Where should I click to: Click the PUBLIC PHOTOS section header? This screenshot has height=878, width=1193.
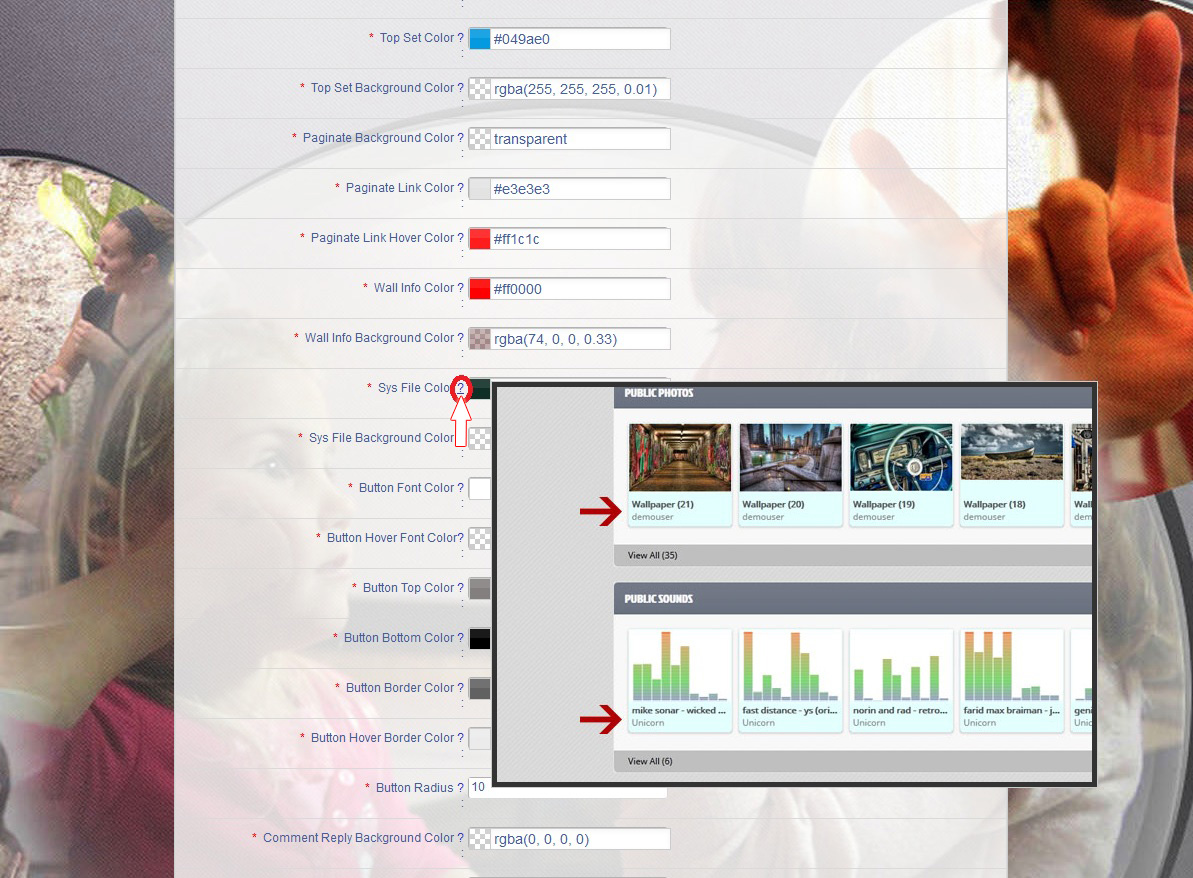pyautogui.click(x=659, y=393)
